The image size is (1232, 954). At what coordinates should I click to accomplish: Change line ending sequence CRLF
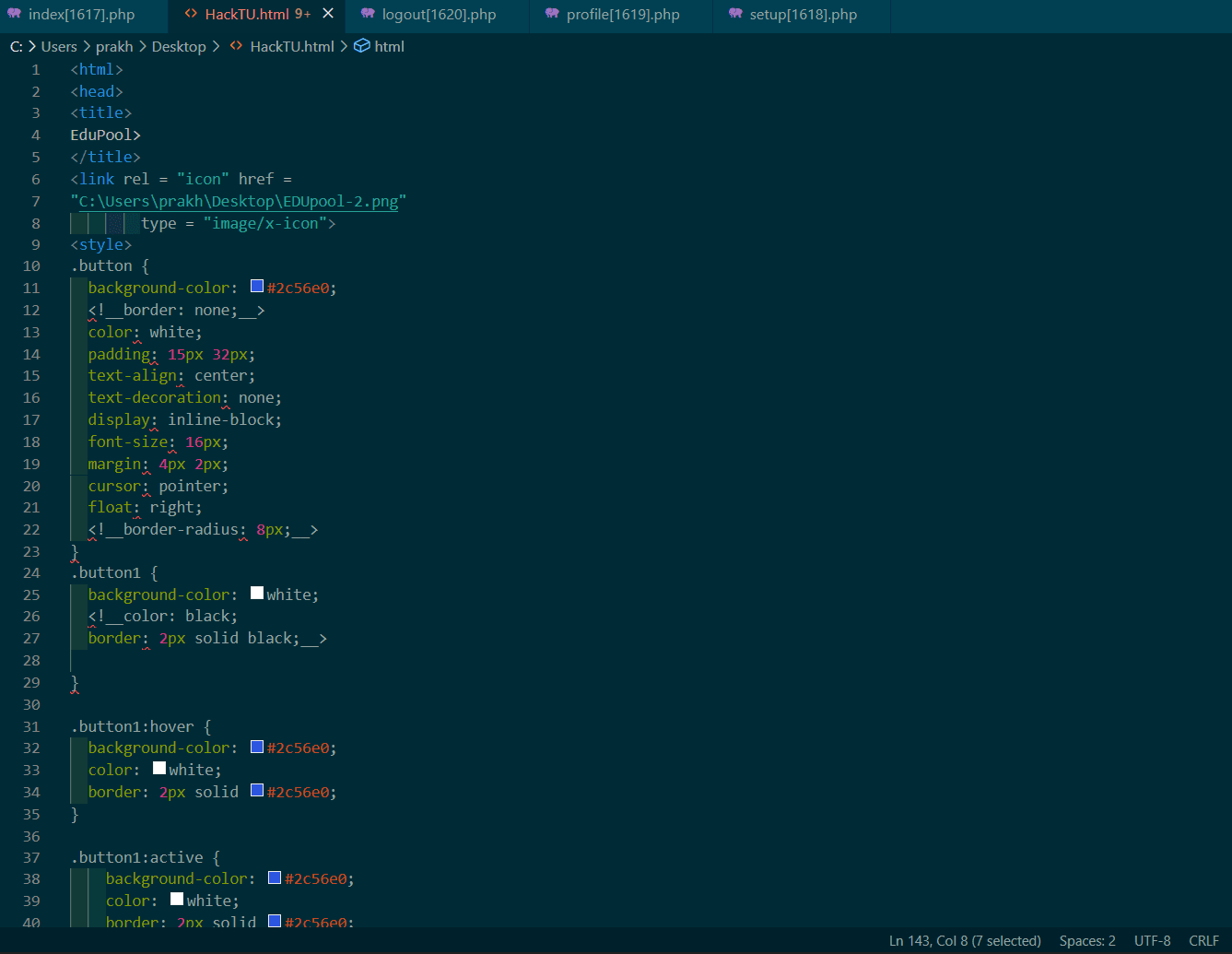pyautogui.click(x=1203, y=941)
